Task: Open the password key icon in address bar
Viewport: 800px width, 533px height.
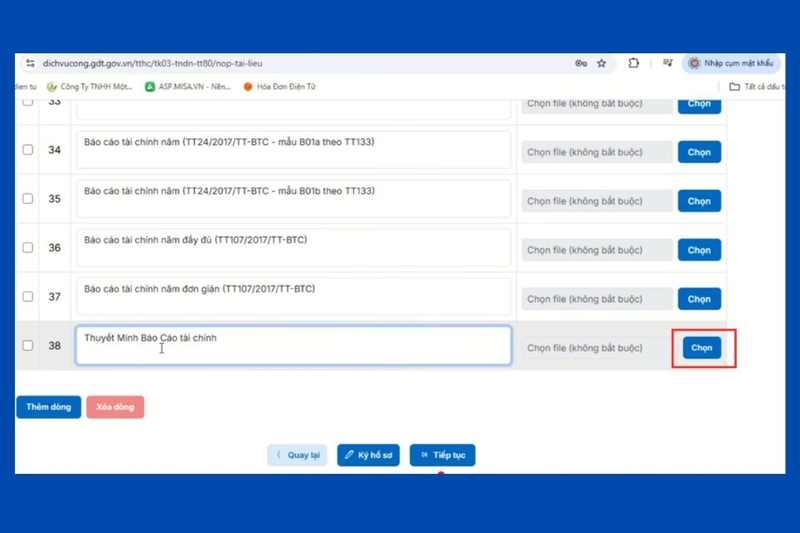Action: point(581,63)
